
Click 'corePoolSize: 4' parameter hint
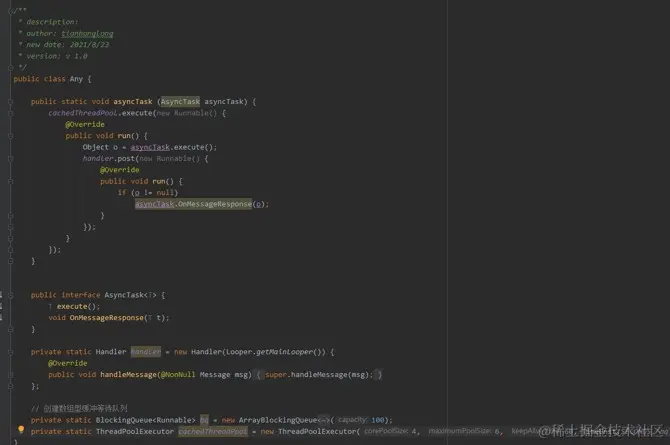(391, 431)
